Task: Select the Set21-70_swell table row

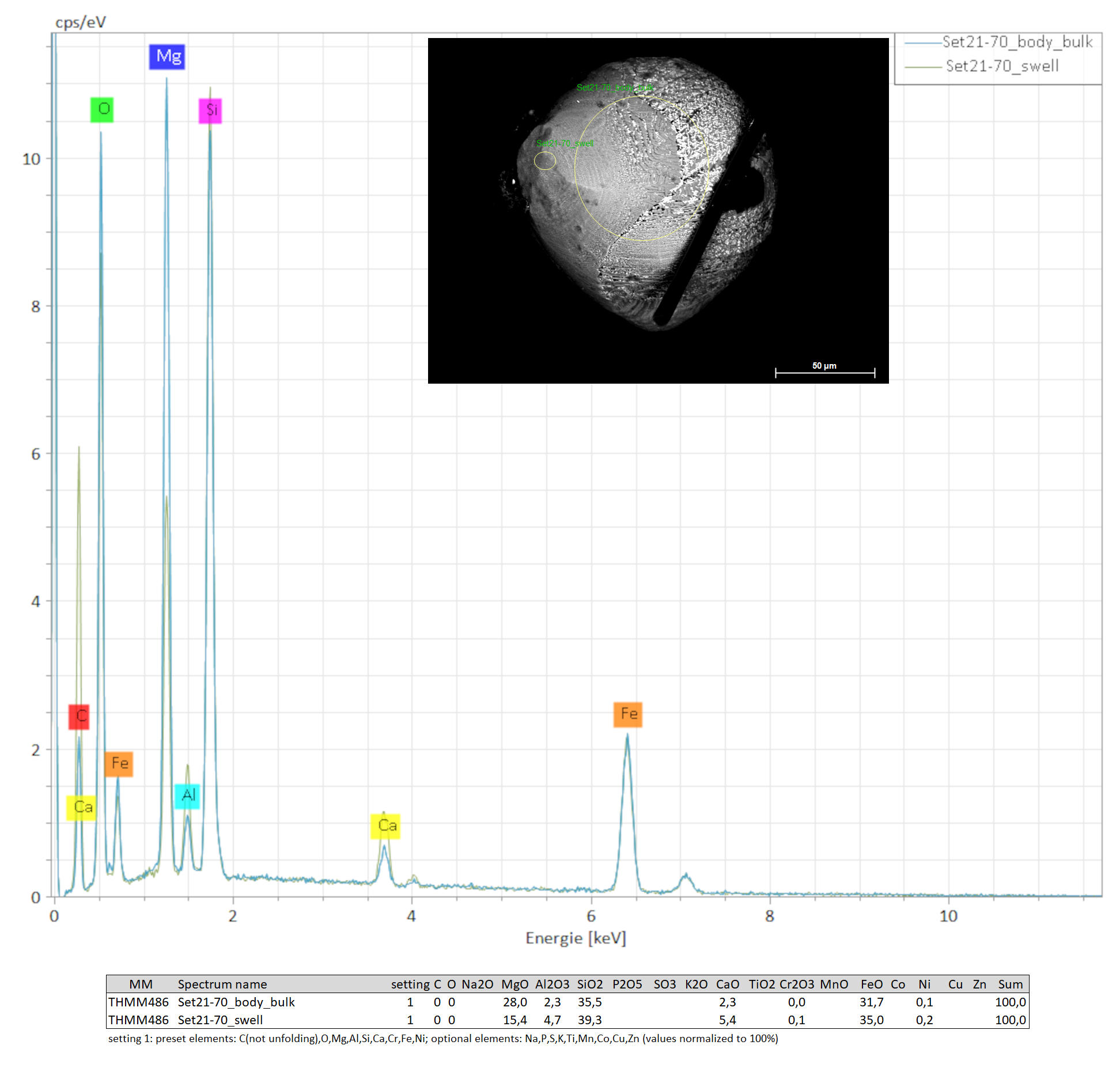Action: [x=220, y=1020]
